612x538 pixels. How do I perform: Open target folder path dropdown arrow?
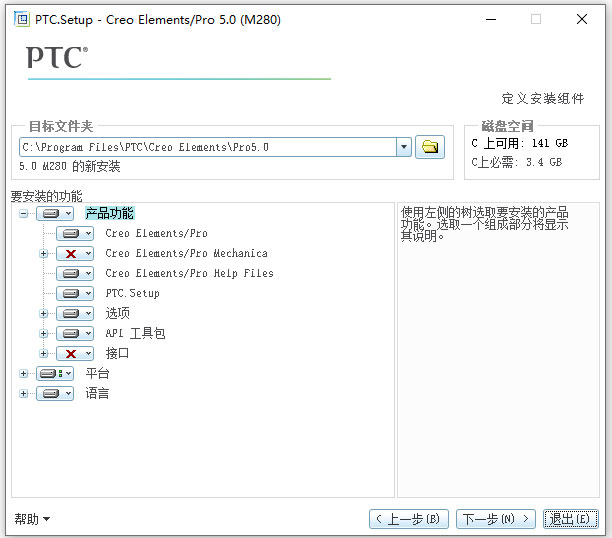(x=404, y=147)
